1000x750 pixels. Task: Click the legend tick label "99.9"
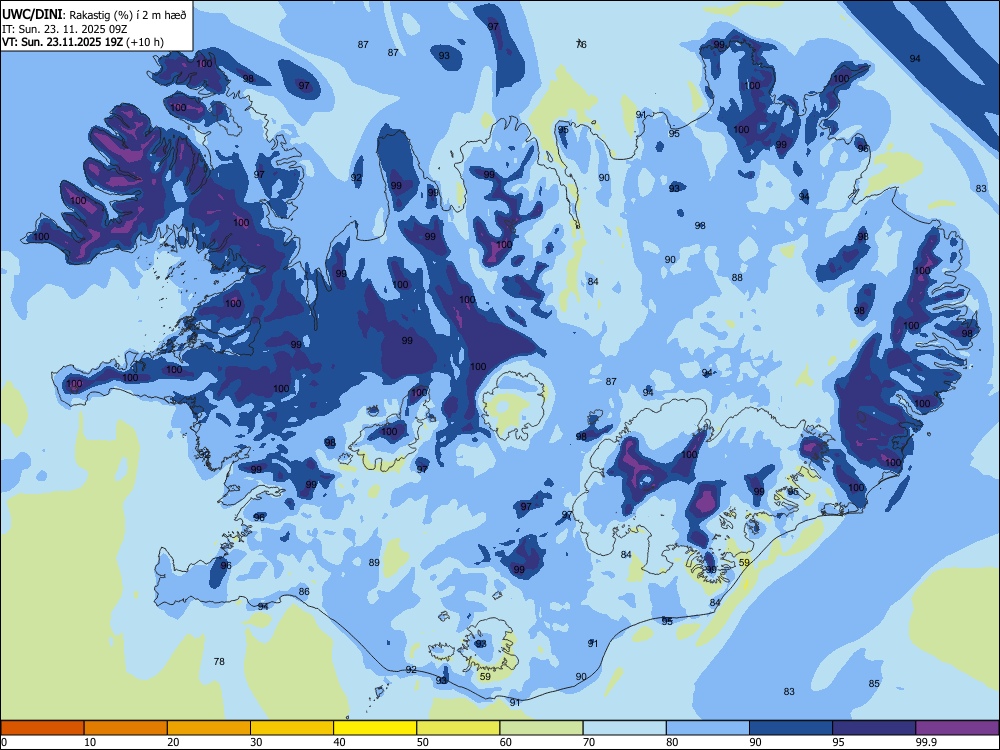[926, 742]
